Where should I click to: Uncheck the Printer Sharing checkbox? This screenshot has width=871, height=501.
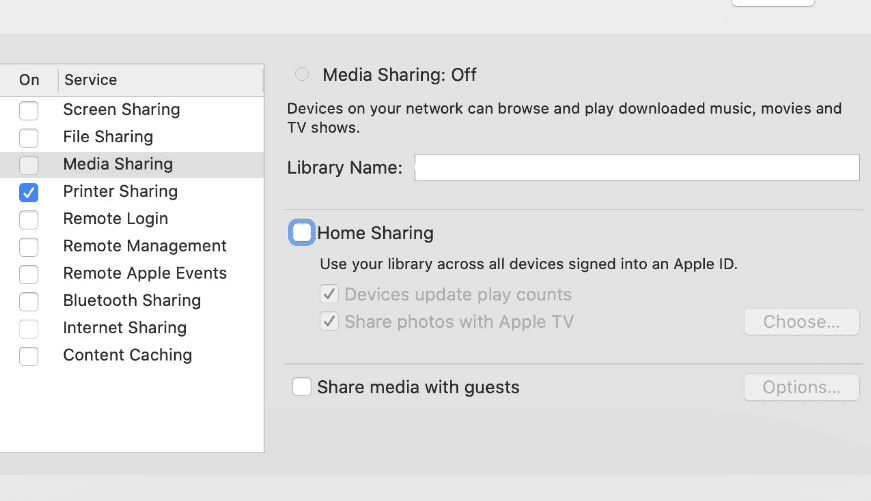click(x=29, y=192)
